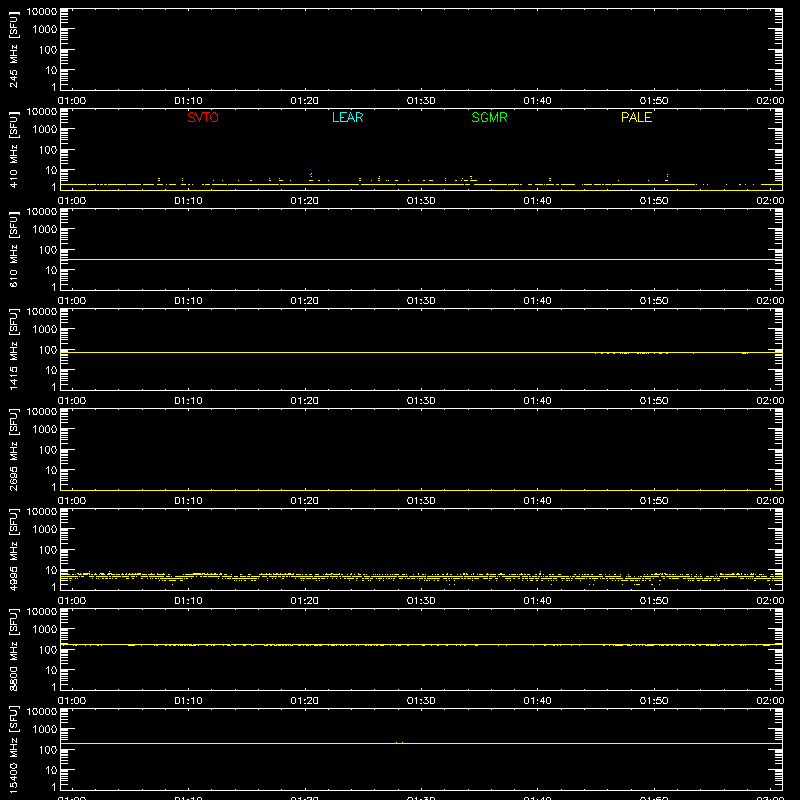This screenshot has width=800, height=800.
Task: Click the yellow PALE station label
Action: coord(636,117)
